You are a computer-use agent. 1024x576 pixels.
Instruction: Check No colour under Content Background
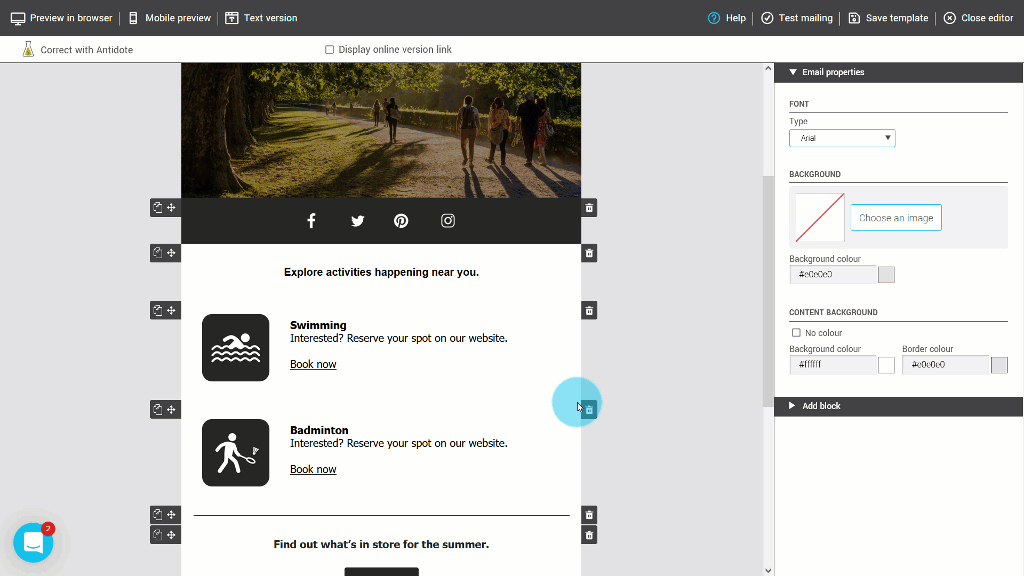(x=796, y=332)
